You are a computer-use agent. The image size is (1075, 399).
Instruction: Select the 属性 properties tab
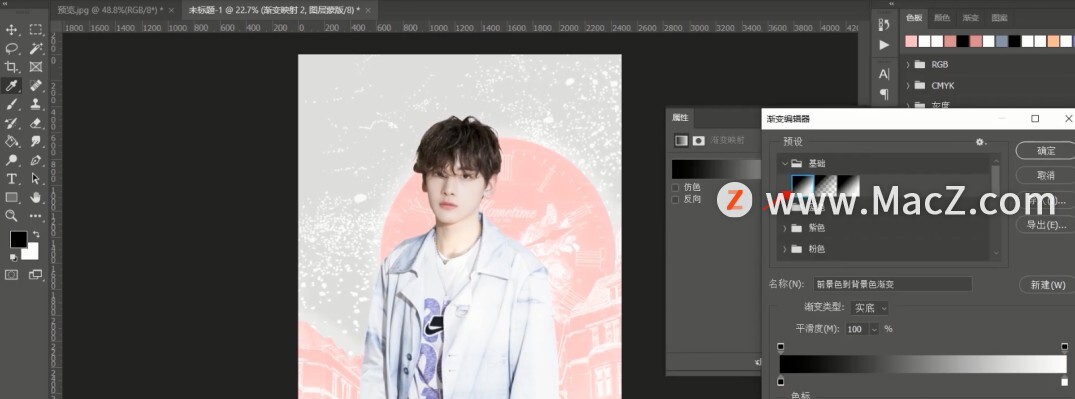point(680,117)
